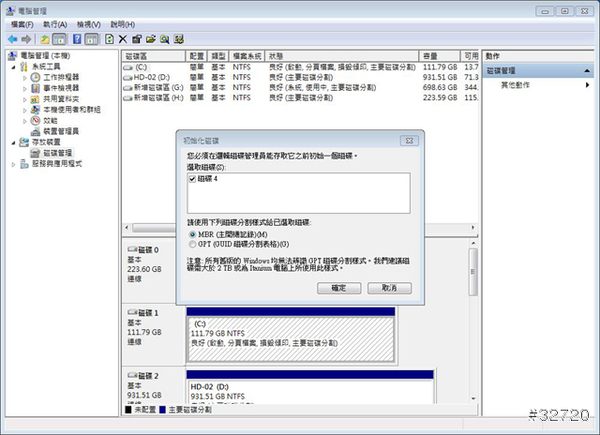Click the 確定 button in the dialog
This screenshot has width=600, height=435.
coord(338,287)
